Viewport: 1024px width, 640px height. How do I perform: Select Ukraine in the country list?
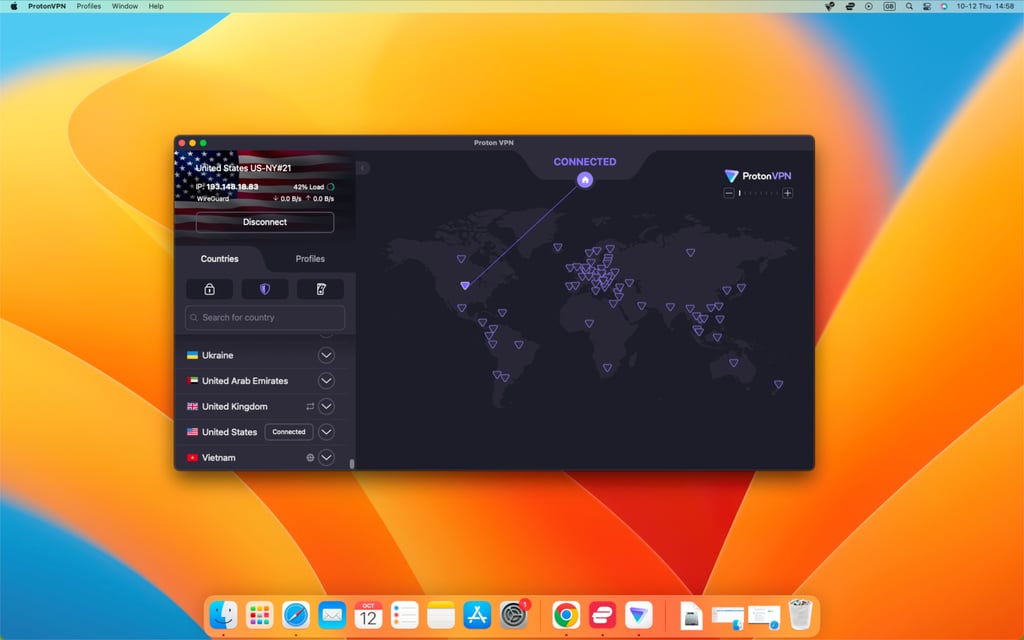[x=217, y=355]
